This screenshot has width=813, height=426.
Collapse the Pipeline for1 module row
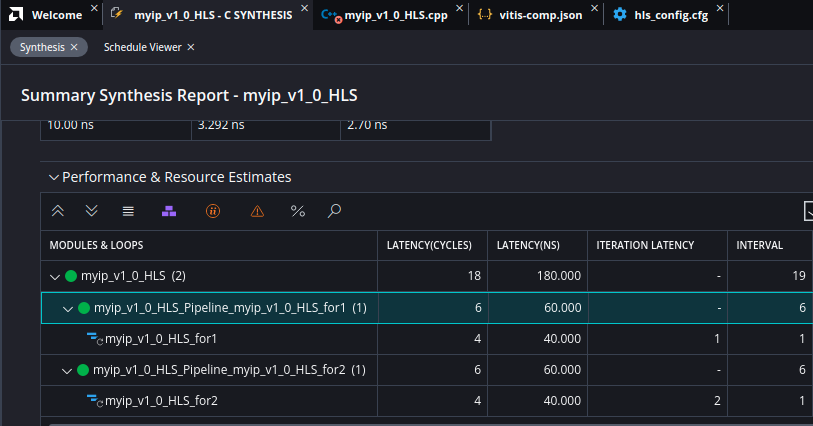[68, 308]
